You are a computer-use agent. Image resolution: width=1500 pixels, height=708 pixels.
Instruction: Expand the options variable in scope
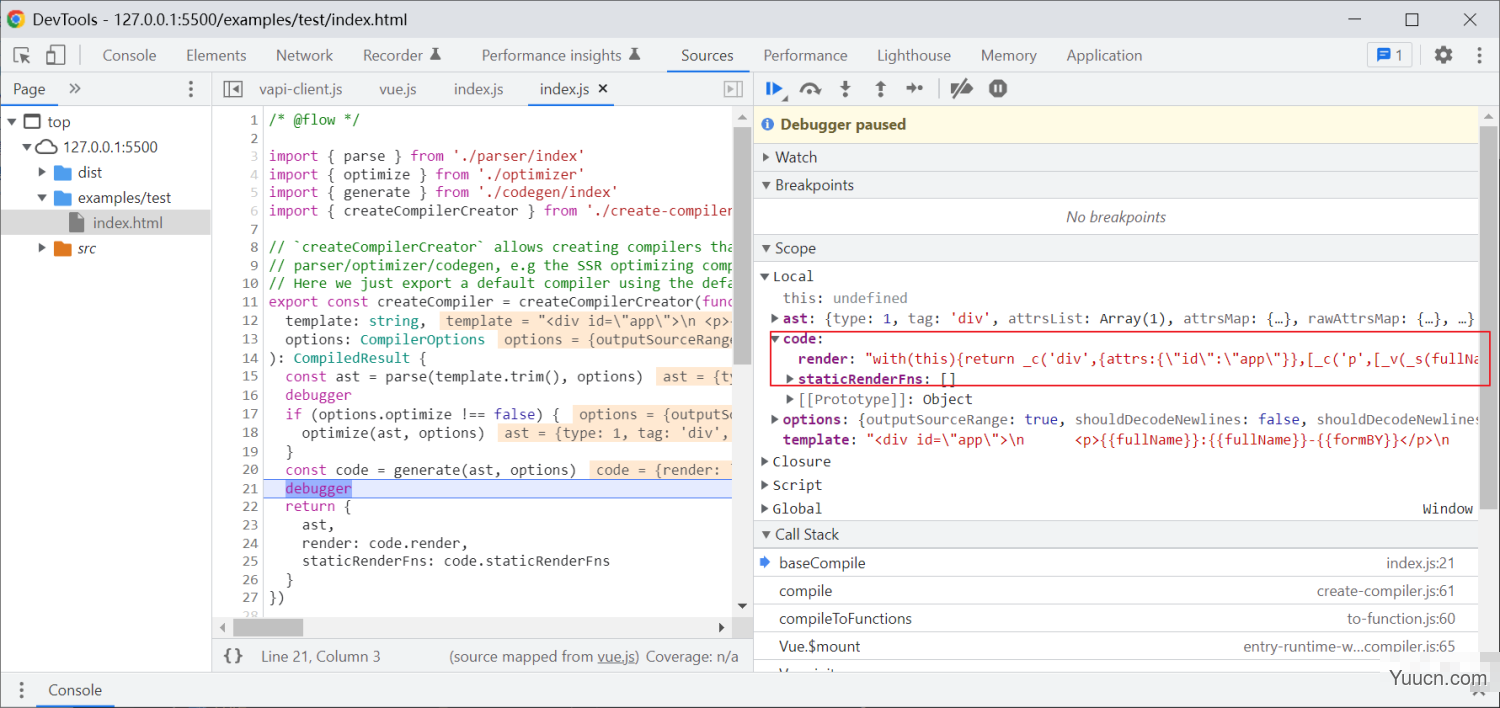[775, 420]
